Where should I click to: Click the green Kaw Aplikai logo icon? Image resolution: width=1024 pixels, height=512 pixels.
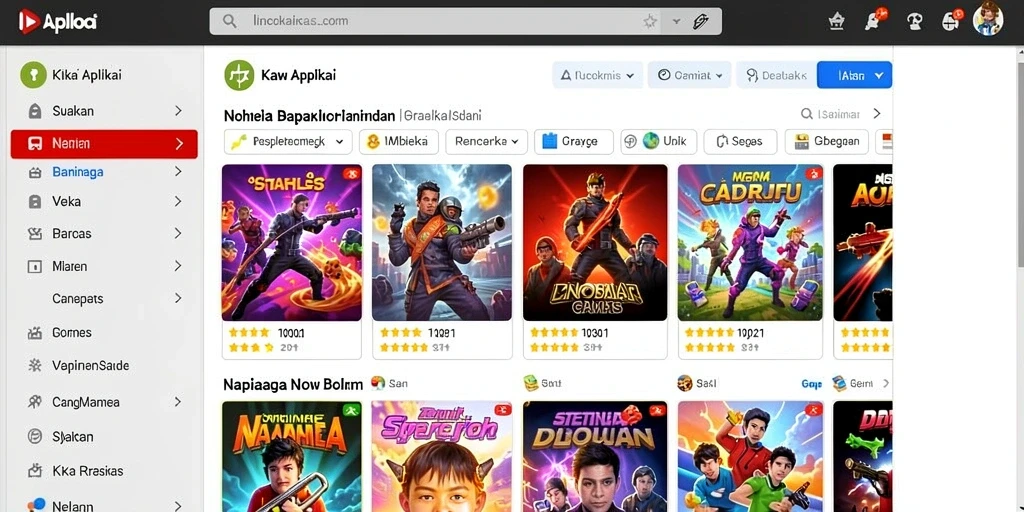coord(239,75)
